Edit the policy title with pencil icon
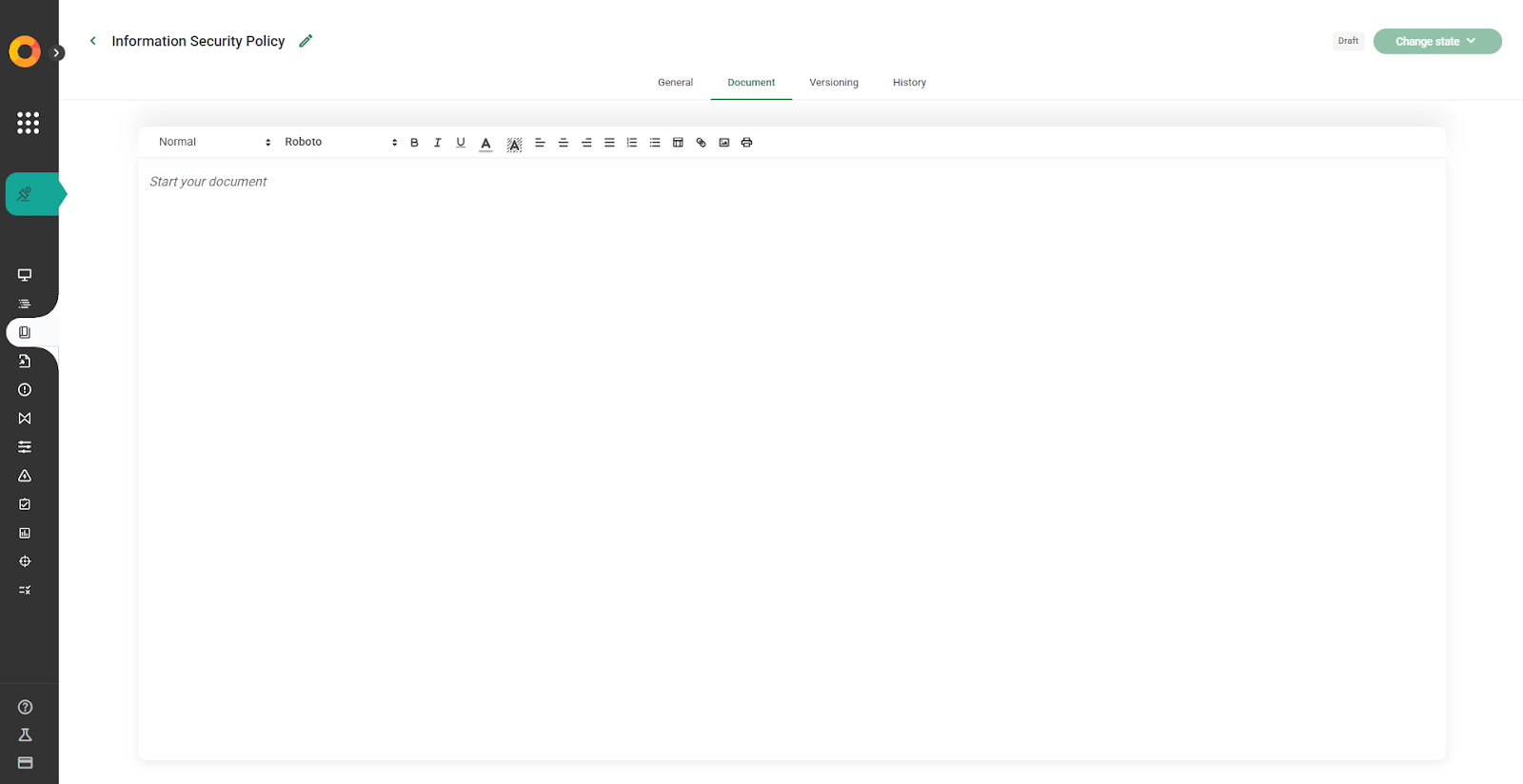Image resolution: width=1523 pixels, height=784 pixels. pyautogui.click(x=306, y=41)
